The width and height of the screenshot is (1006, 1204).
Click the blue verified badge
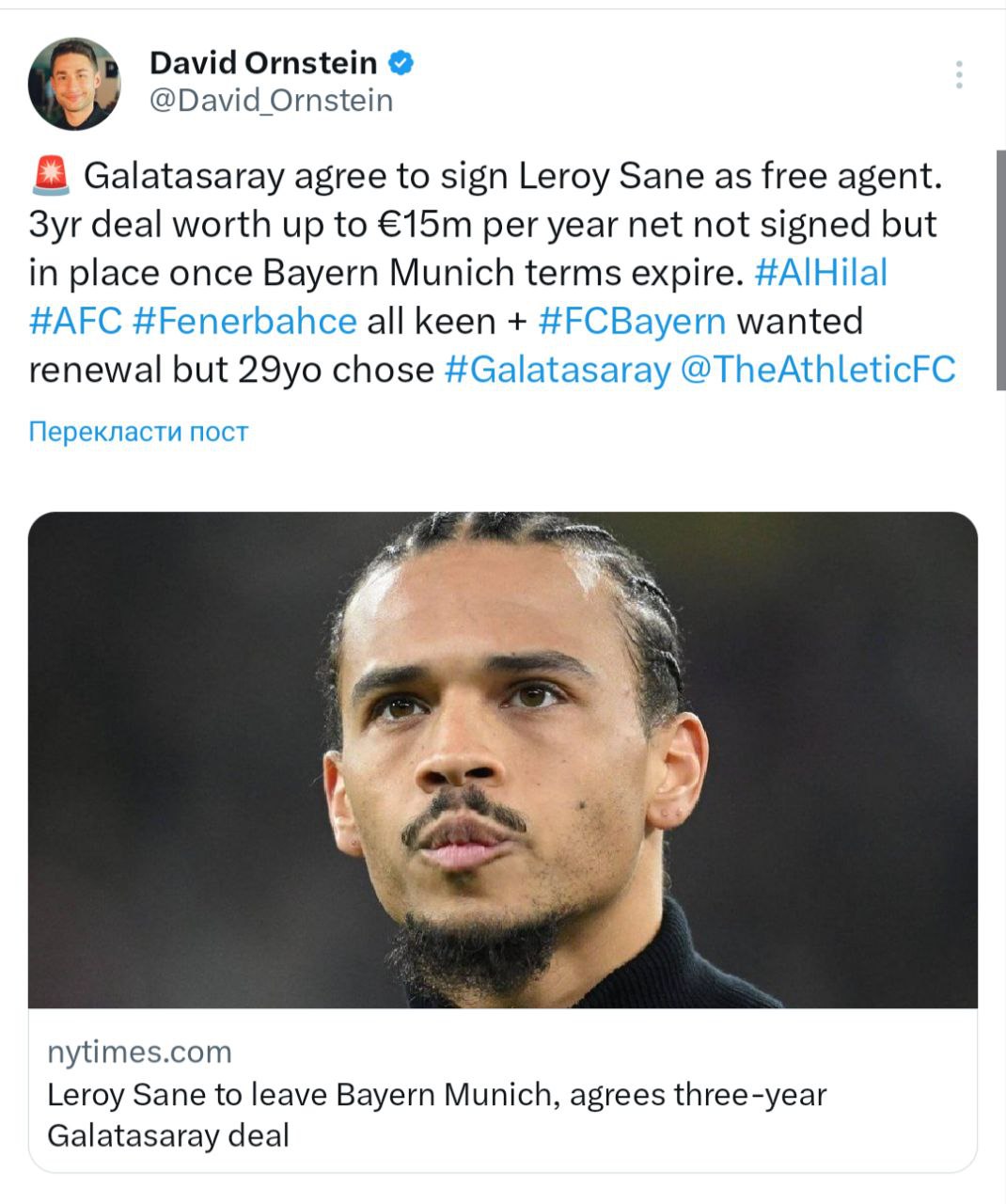coord(402,63)
